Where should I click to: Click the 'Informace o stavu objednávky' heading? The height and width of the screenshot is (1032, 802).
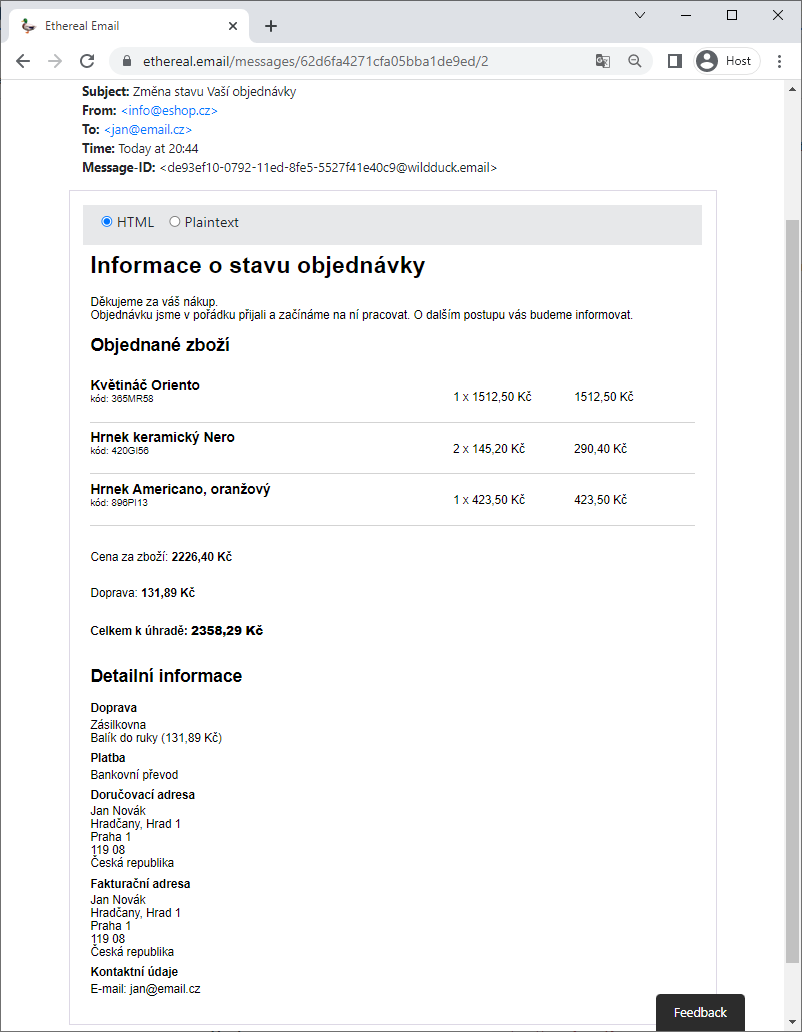[x=258, y=265]
